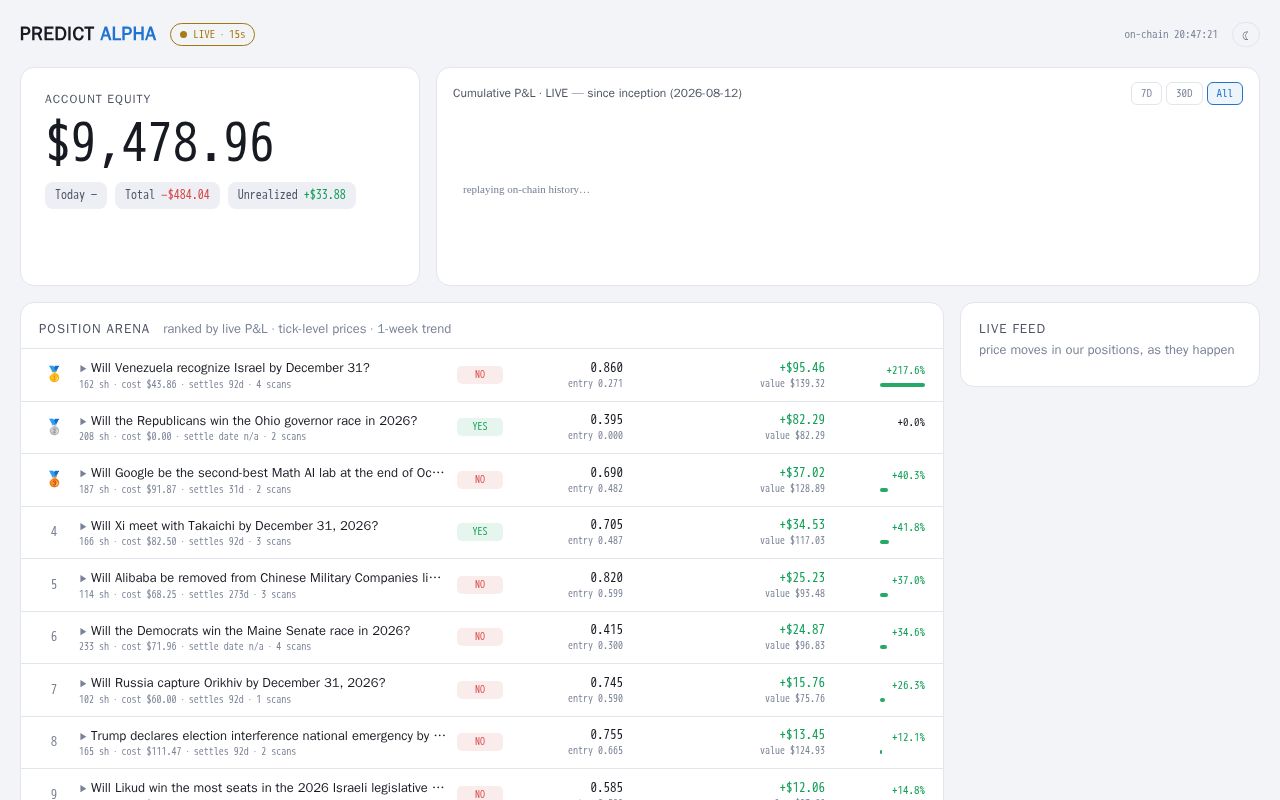Click the +$95.46 P&L value
Viewport: 1280px width, 800px height.
pos(802,368)
